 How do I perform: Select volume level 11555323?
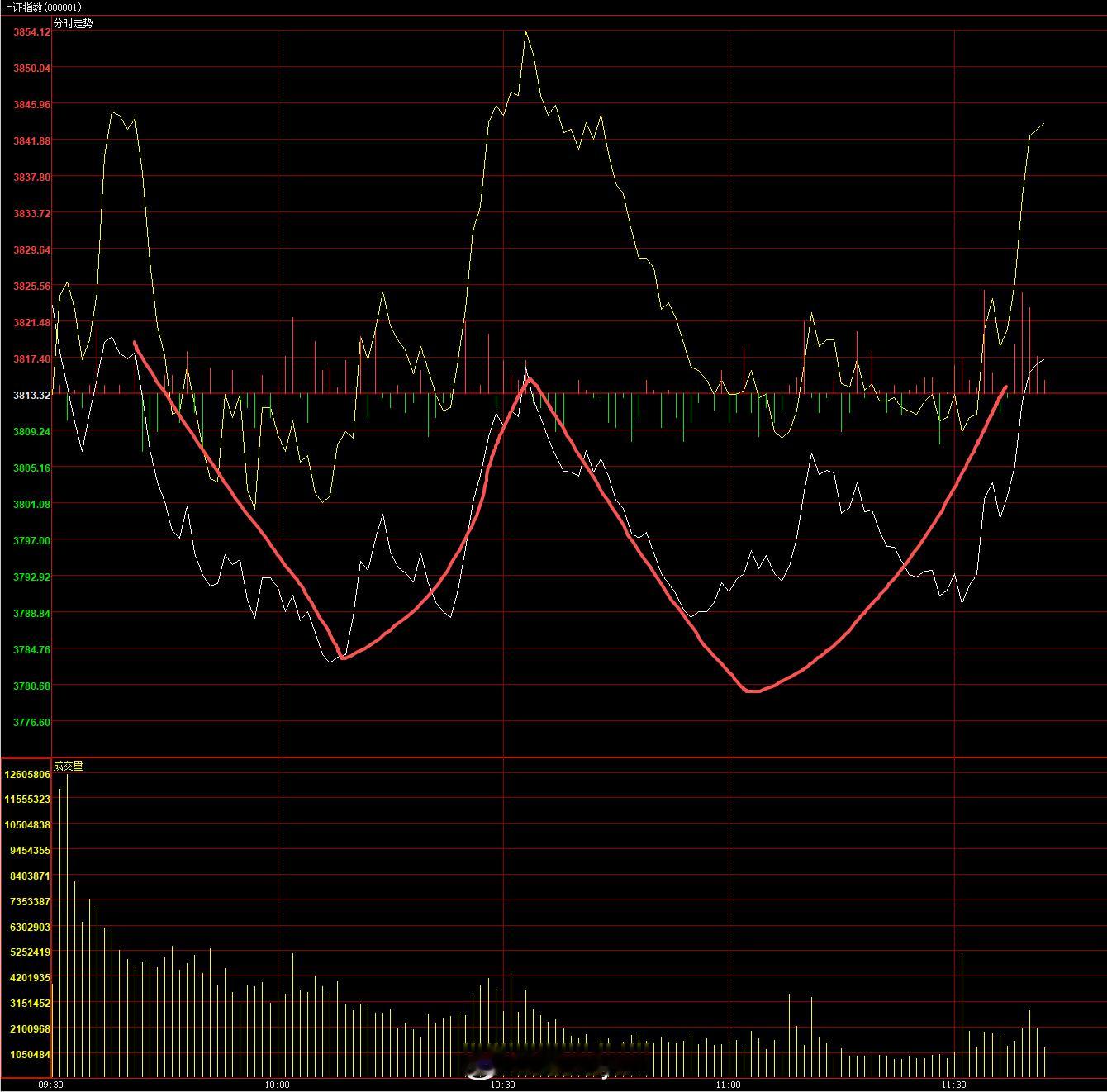tap(27, 799)
